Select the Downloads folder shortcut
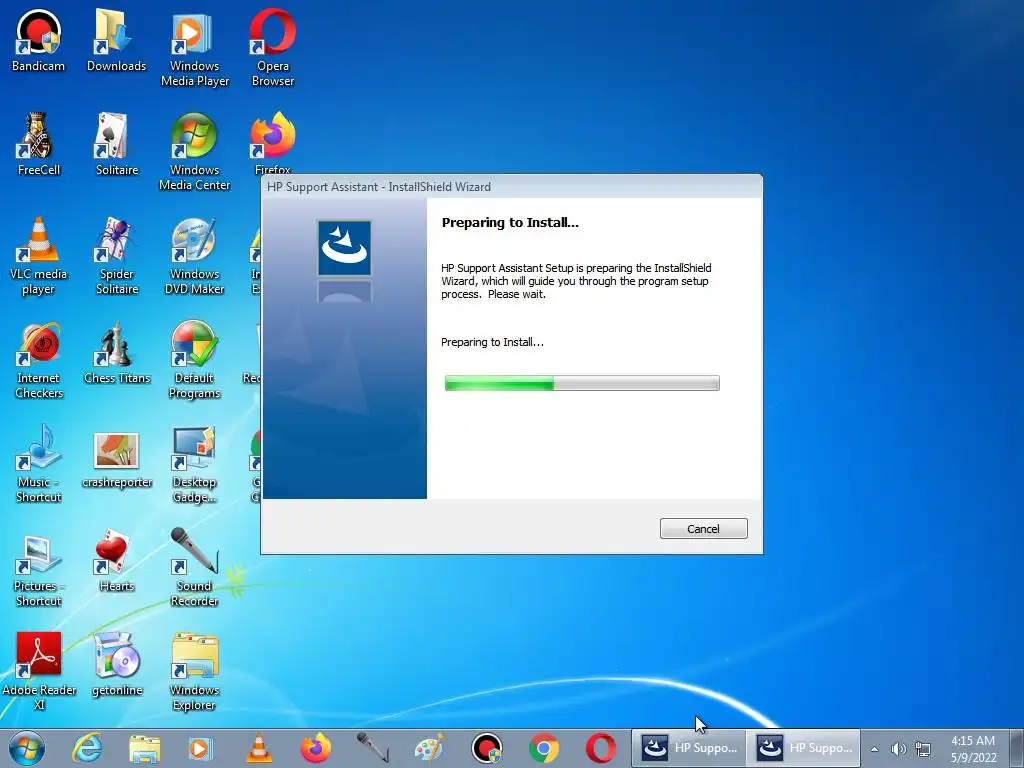The height and width of the screenshot is (768, 1024). (116, 41)
